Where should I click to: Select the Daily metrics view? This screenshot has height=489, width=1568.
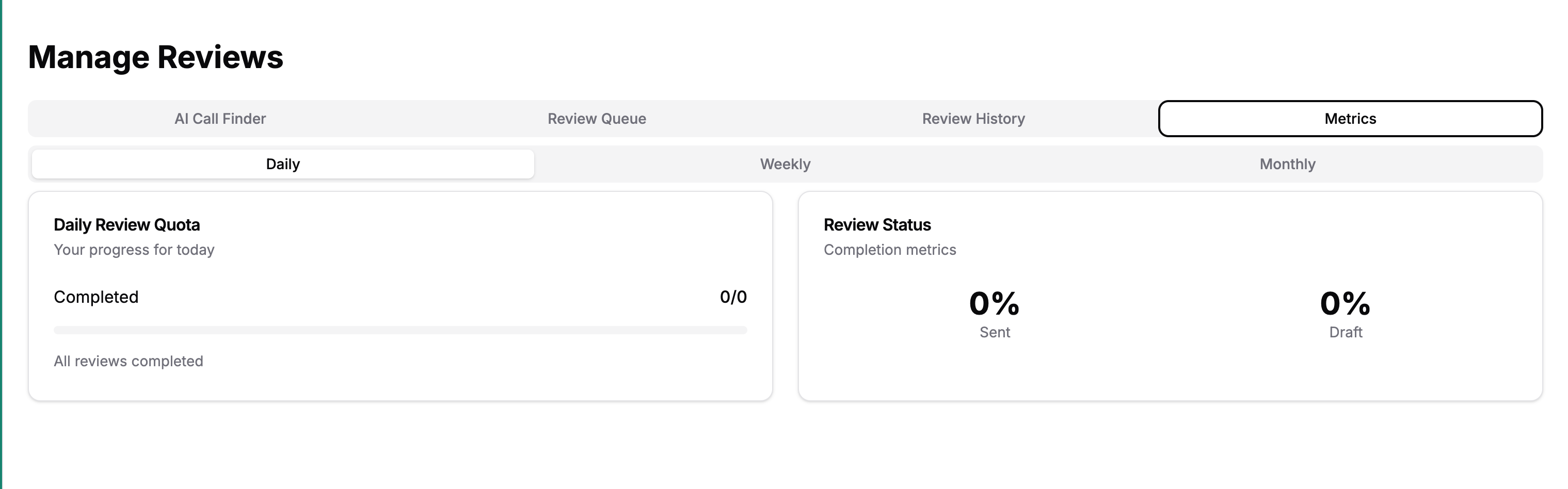click(283, 164)
